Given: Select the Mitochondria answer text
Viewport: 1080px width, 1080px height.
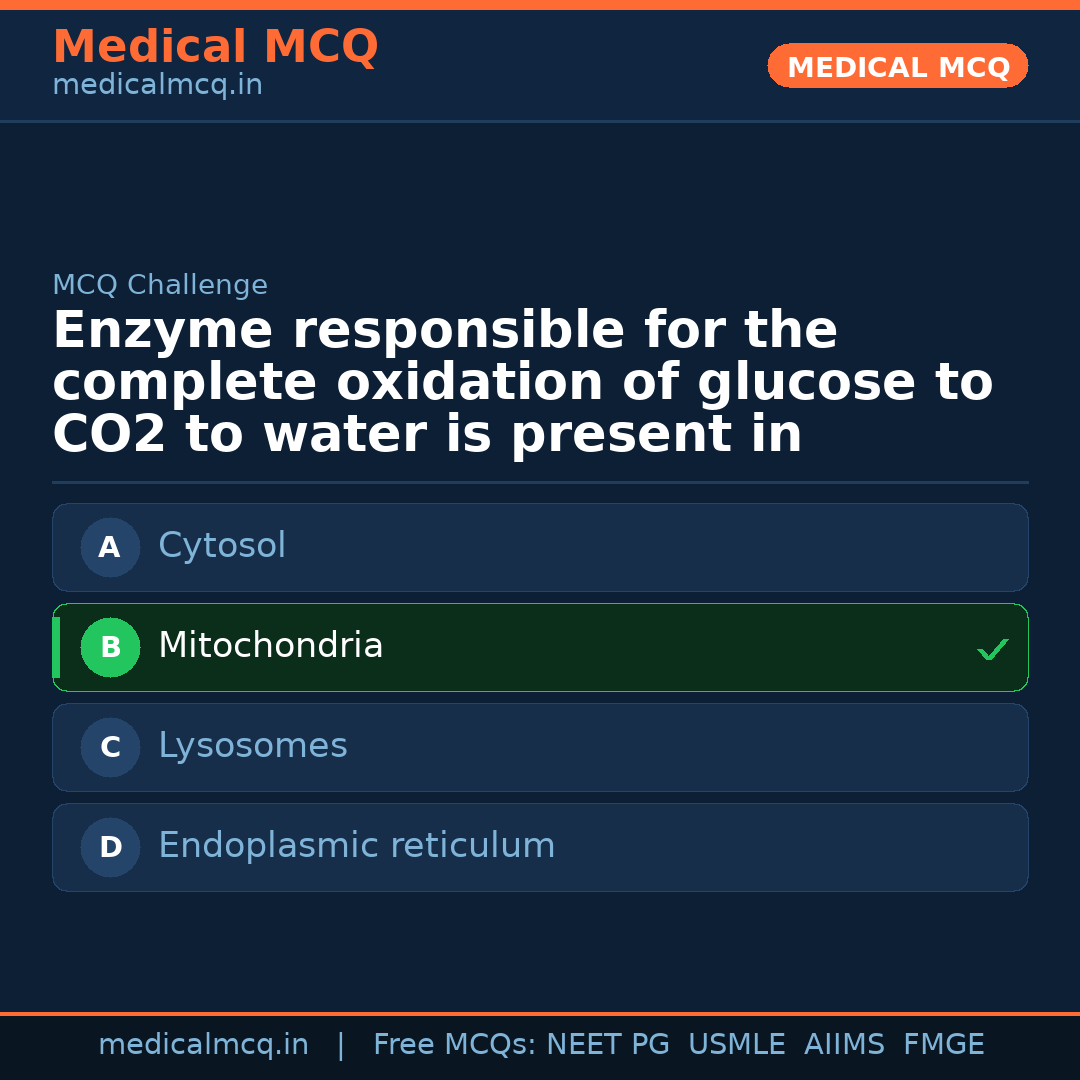Looking at the screenshot, I should click(x=271, y=647).
